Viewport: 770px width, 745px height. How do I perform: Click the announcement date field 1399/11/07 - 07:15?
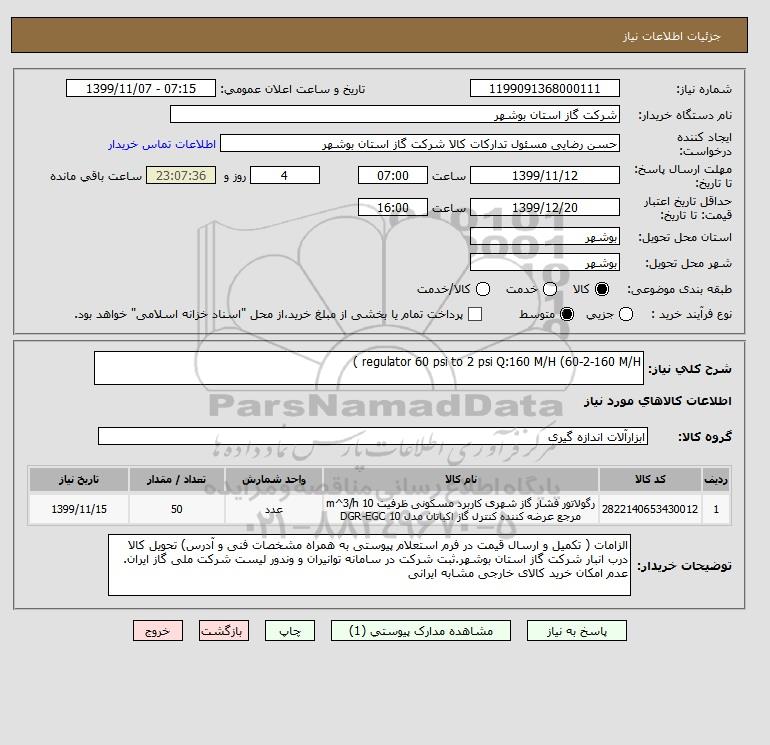coord(141,89)
